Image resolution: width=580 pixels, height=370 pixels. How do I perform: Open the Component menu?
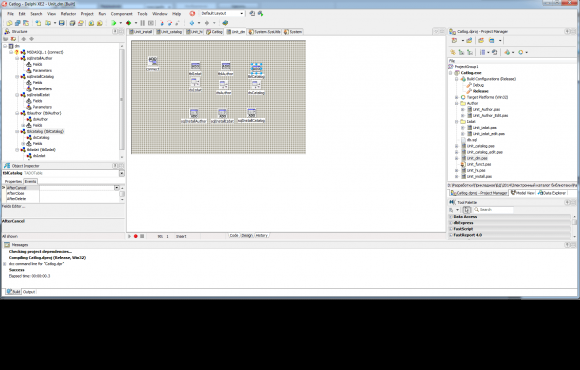121,14
